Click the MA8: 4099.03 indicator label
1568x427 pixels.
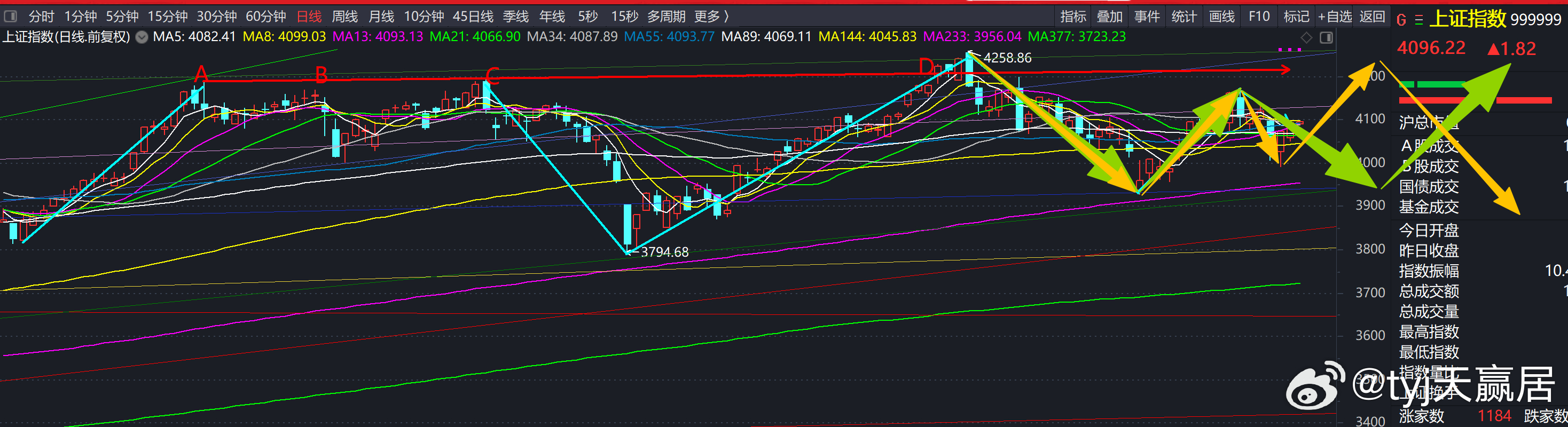284,36
